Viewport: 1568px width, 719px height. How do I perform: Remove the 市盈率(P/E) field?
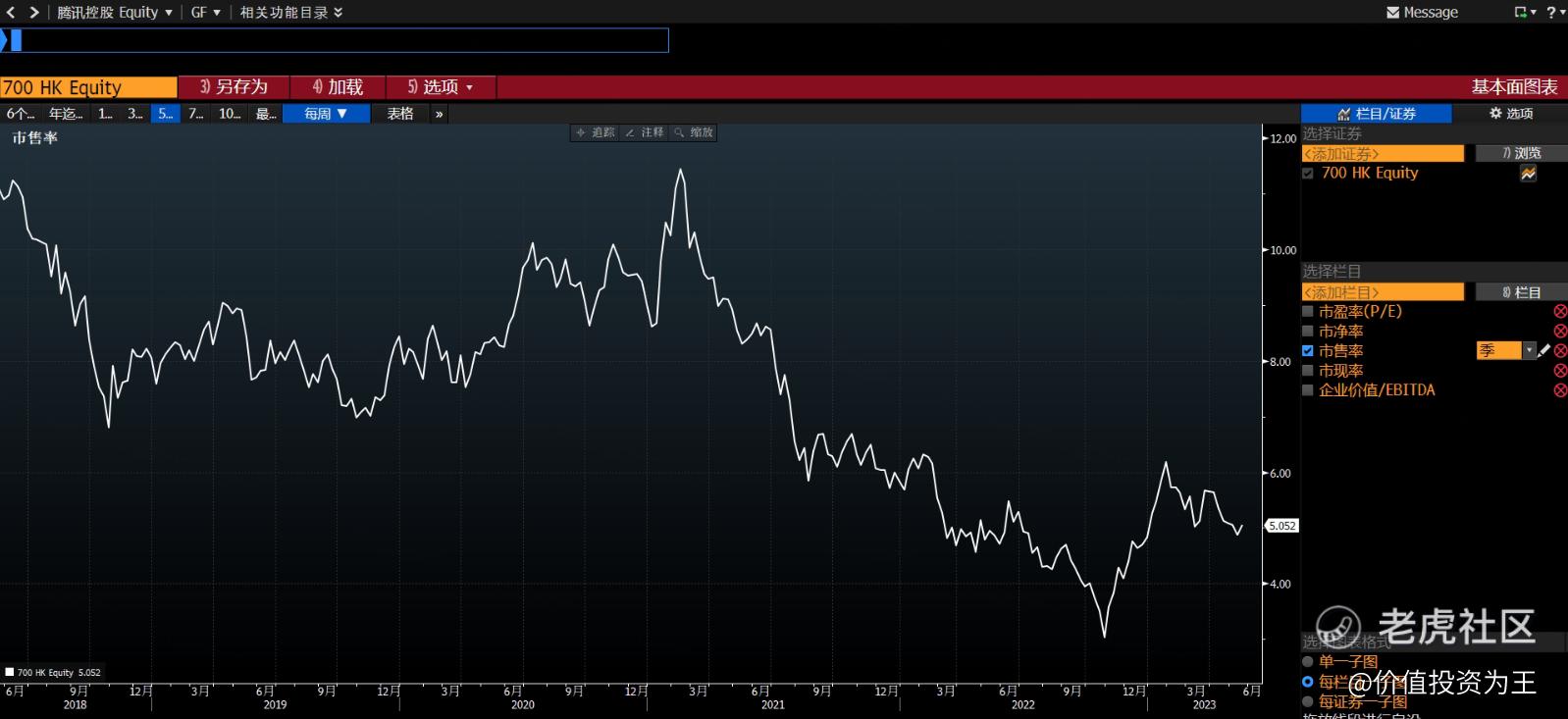coord(1560,311)
